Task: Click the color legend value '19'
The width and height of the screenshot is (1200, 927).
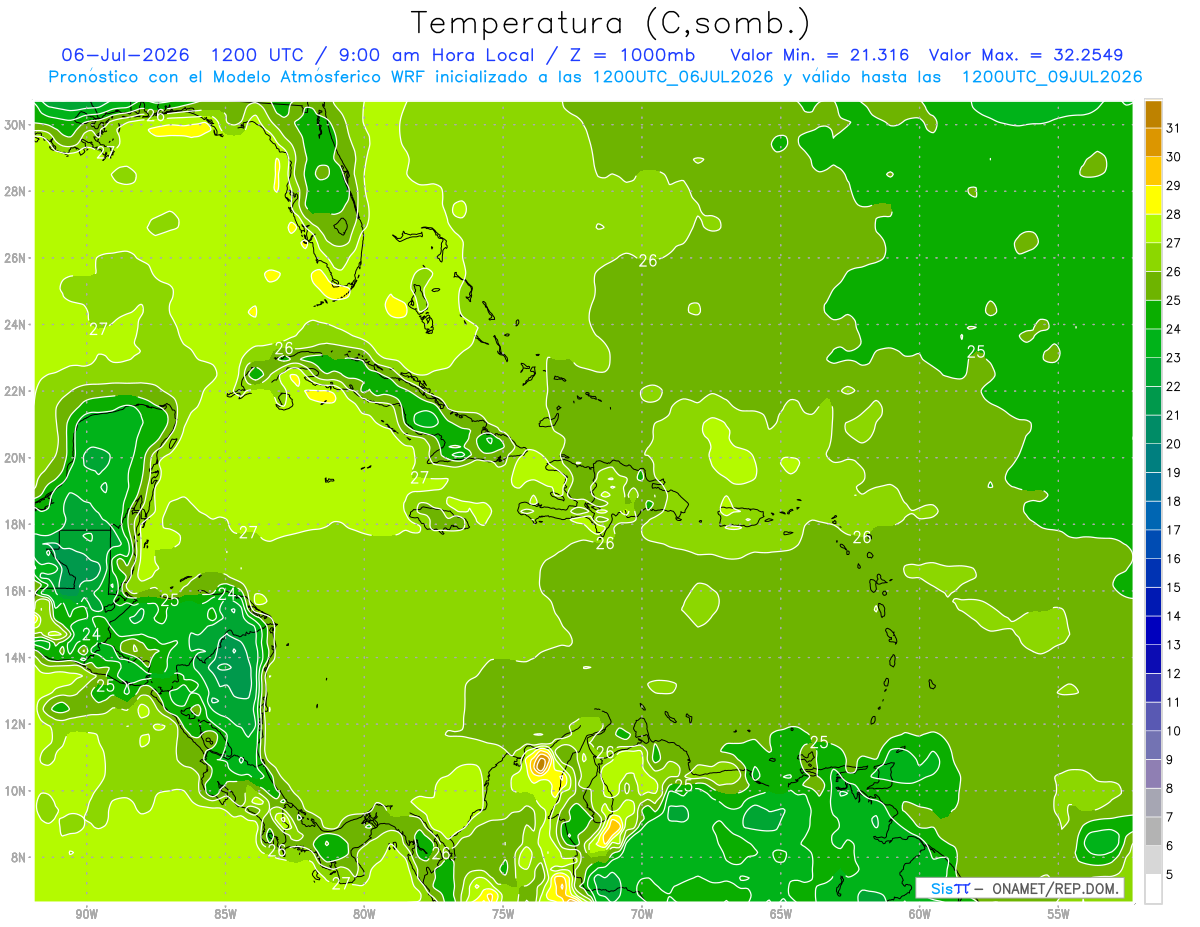Action: tap(1174, 473)
